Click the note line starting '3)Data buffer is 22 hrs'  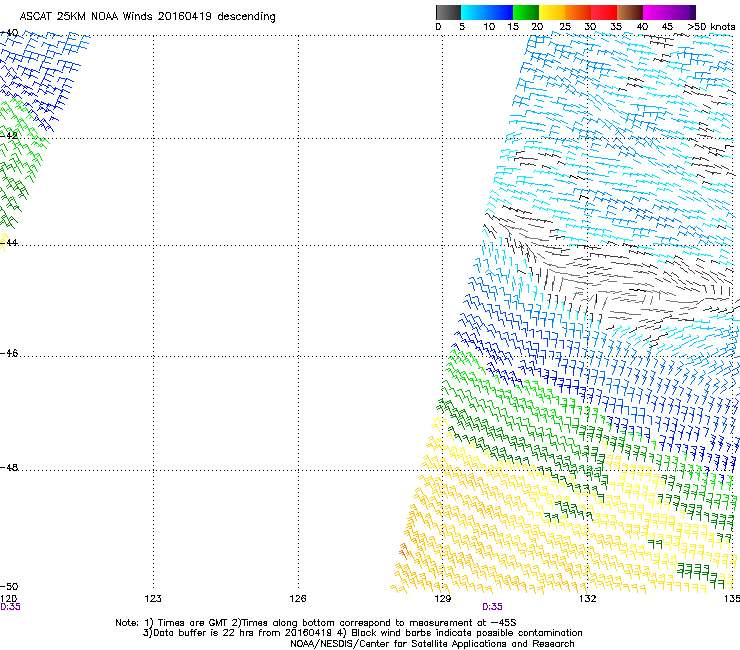point(362,633)
